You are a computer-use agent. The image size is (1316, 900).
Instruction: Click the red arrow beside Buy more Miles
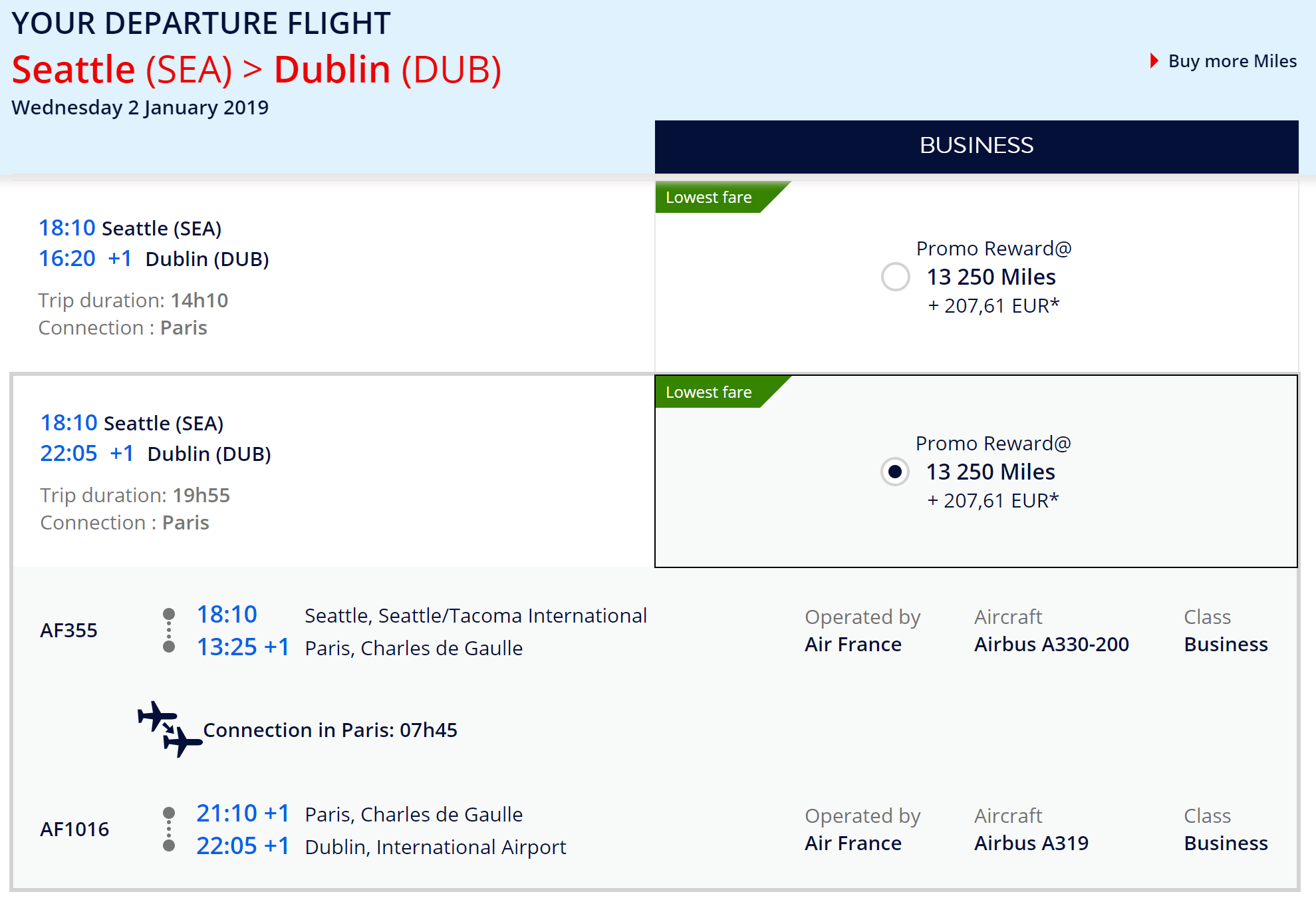[x=1154, y=61]
